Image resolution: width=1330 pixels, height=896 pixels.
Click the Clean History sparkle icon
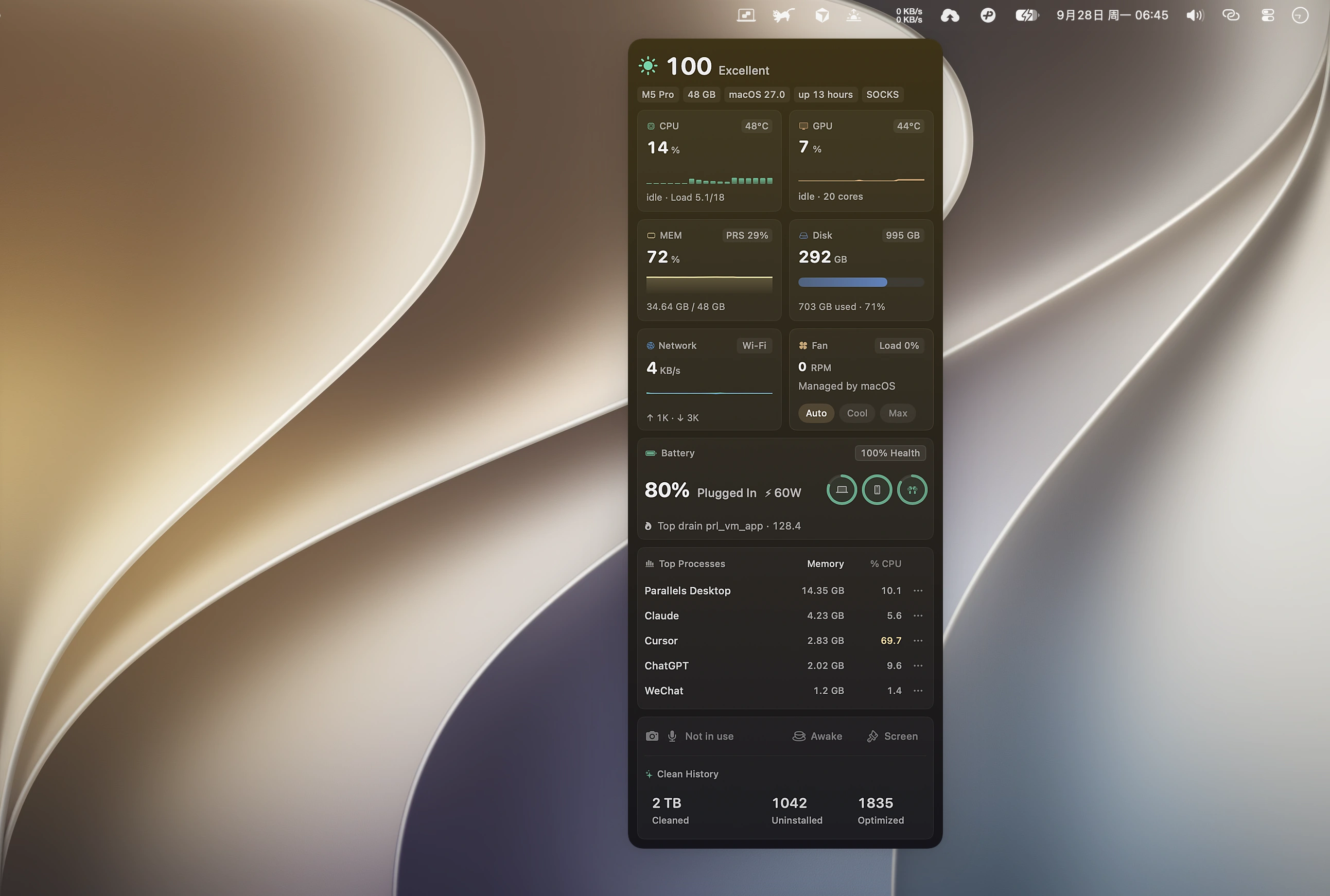pyautogui.click(x=649, y=774)
